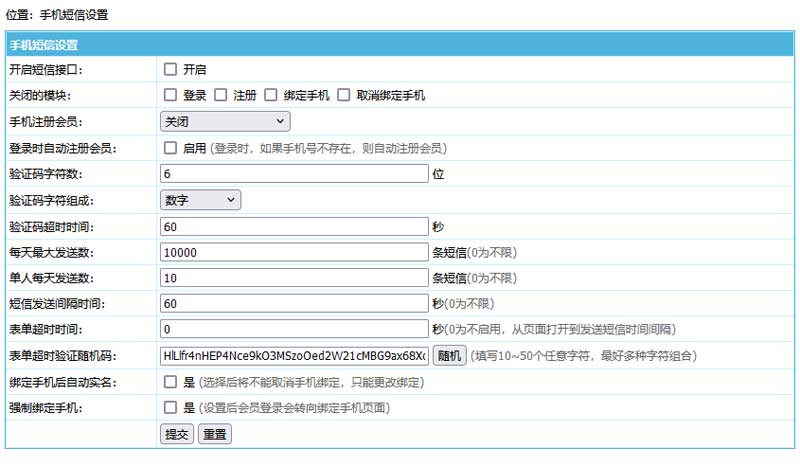The image size is (800, 467).
Task: Click the 重置 reset button
Action: pyautogui.click(x=214, y=434)
